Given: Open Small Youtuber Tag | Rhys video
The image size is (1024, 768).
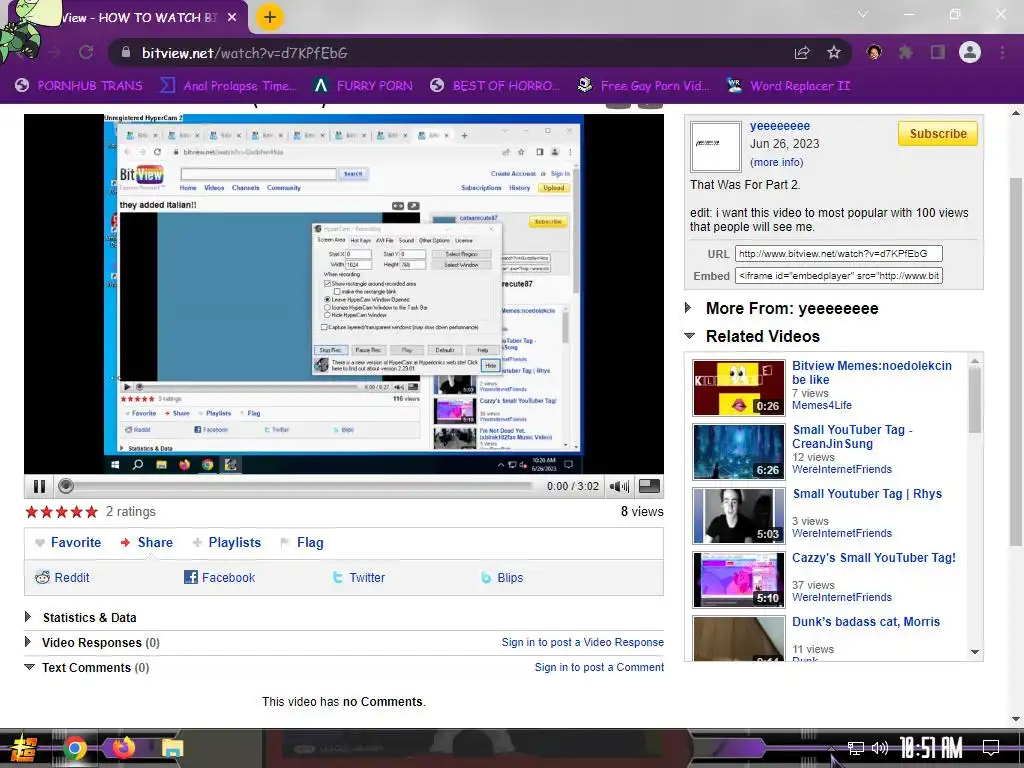Looking at the screenshot, I should 867,494.
